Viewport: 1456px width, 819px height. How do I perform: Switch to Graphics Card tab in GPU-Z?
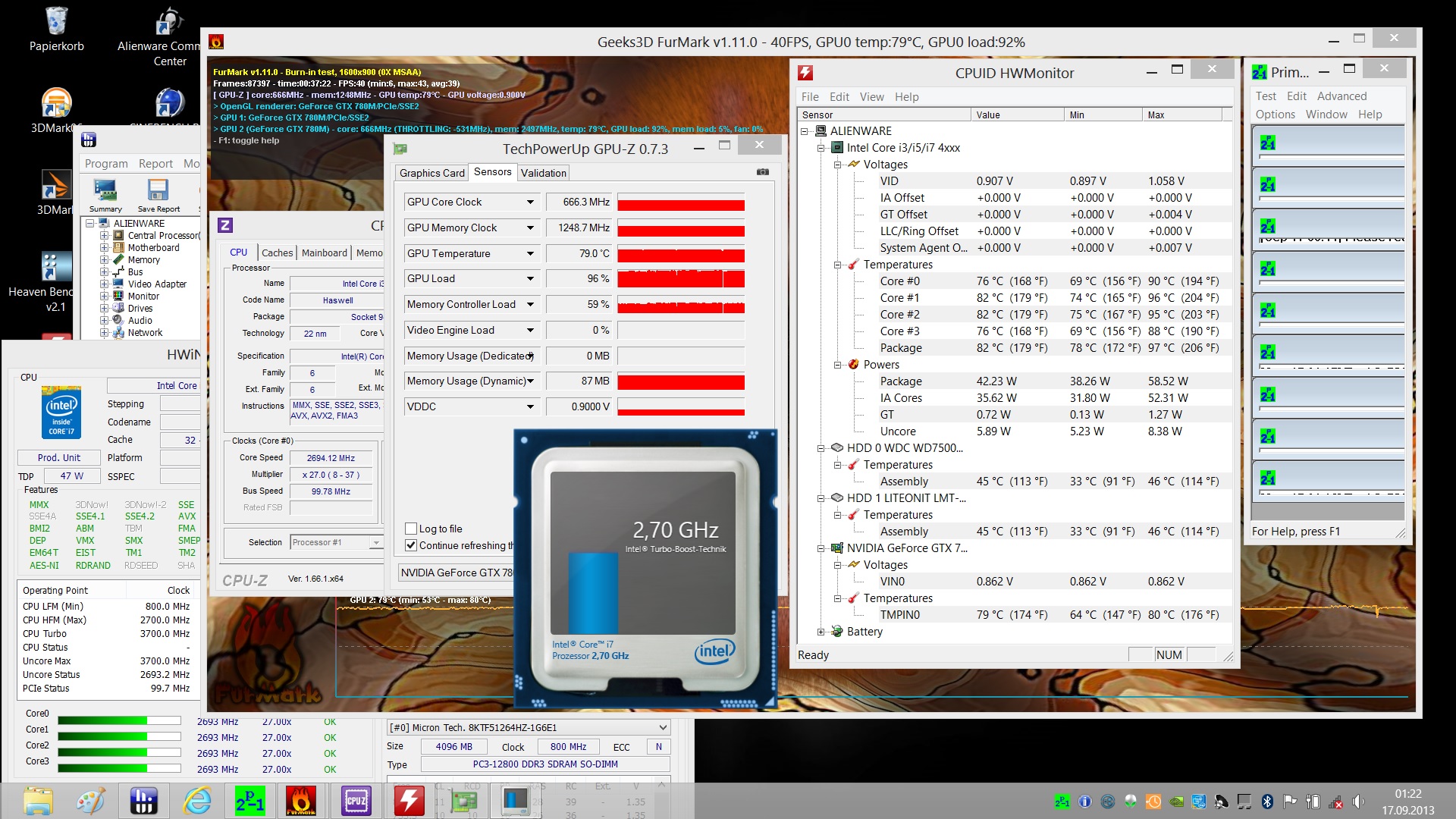click(x=431, y=173)
